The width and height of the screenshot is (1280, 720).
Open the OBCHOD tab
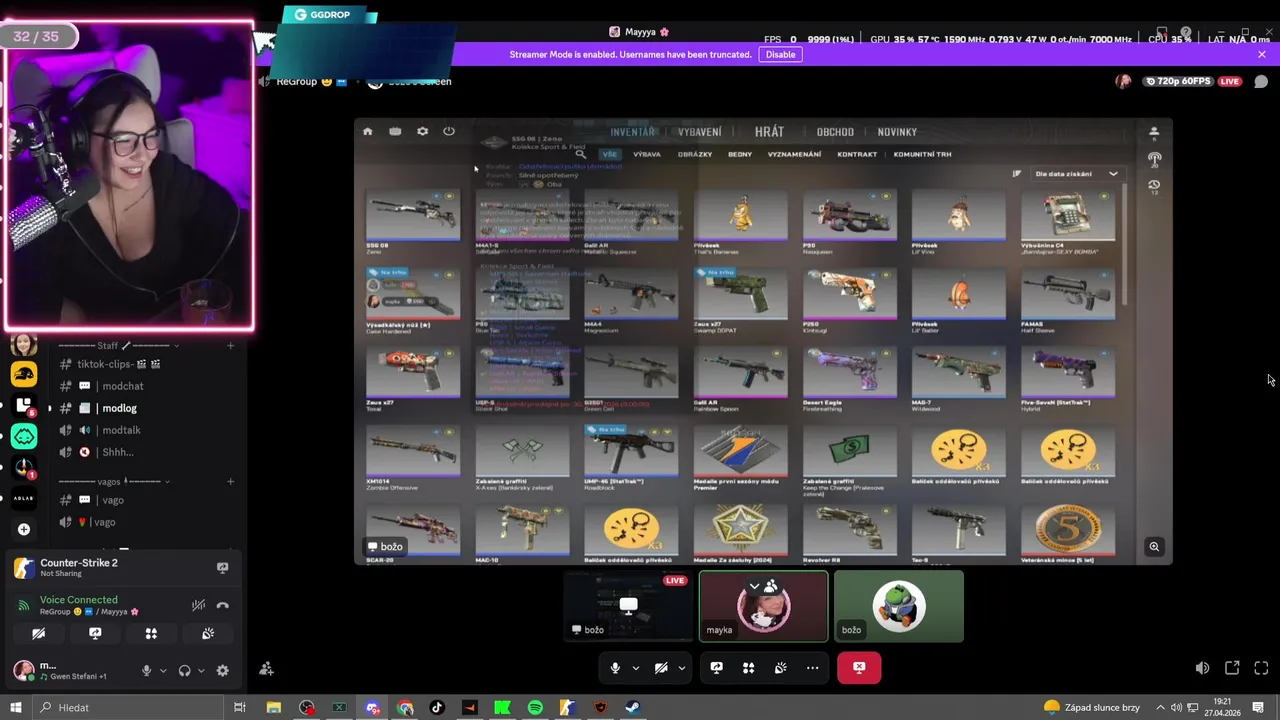pos(835,132)
